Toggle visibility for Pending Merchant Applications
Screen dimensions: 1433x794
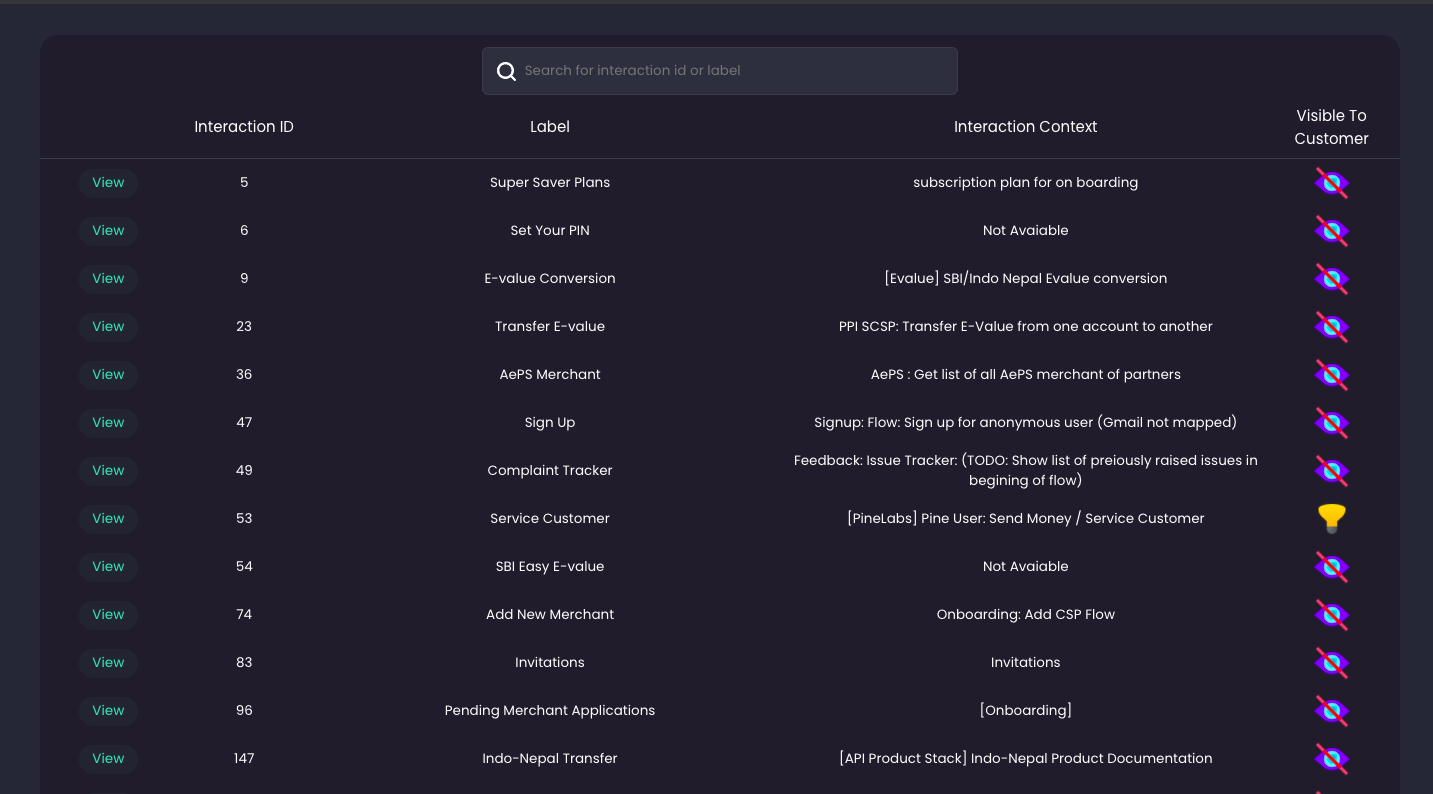pyautogui.click(x=1331, y=711)
